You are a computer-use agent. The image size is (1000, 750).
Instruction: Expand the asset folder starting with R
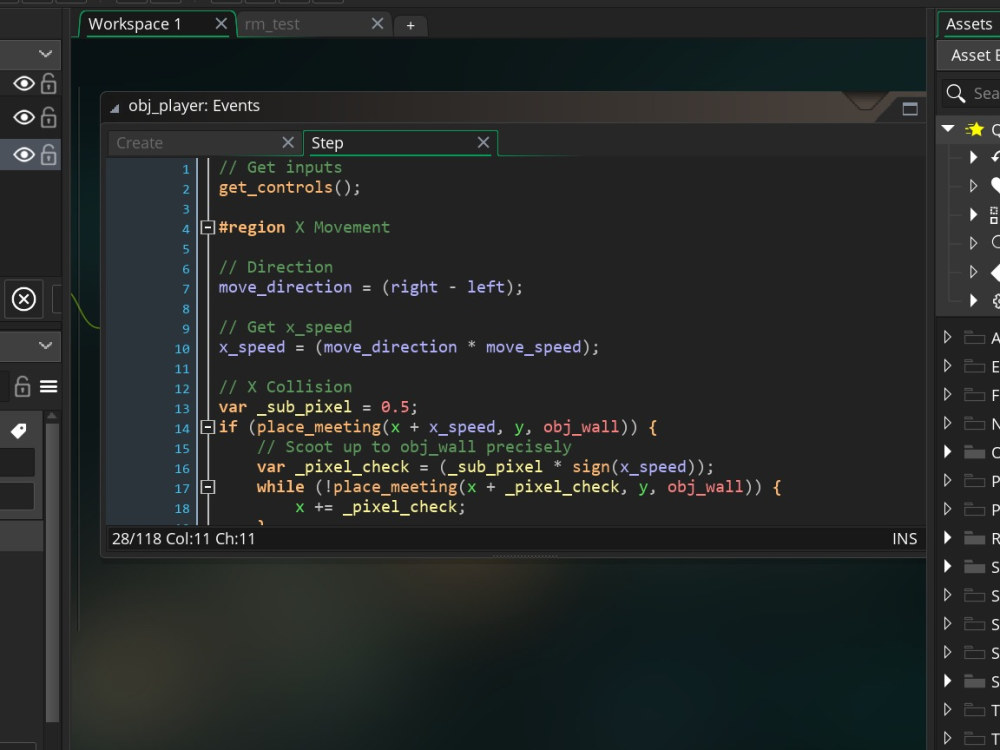pyautogui.click(x=948, y=538)
